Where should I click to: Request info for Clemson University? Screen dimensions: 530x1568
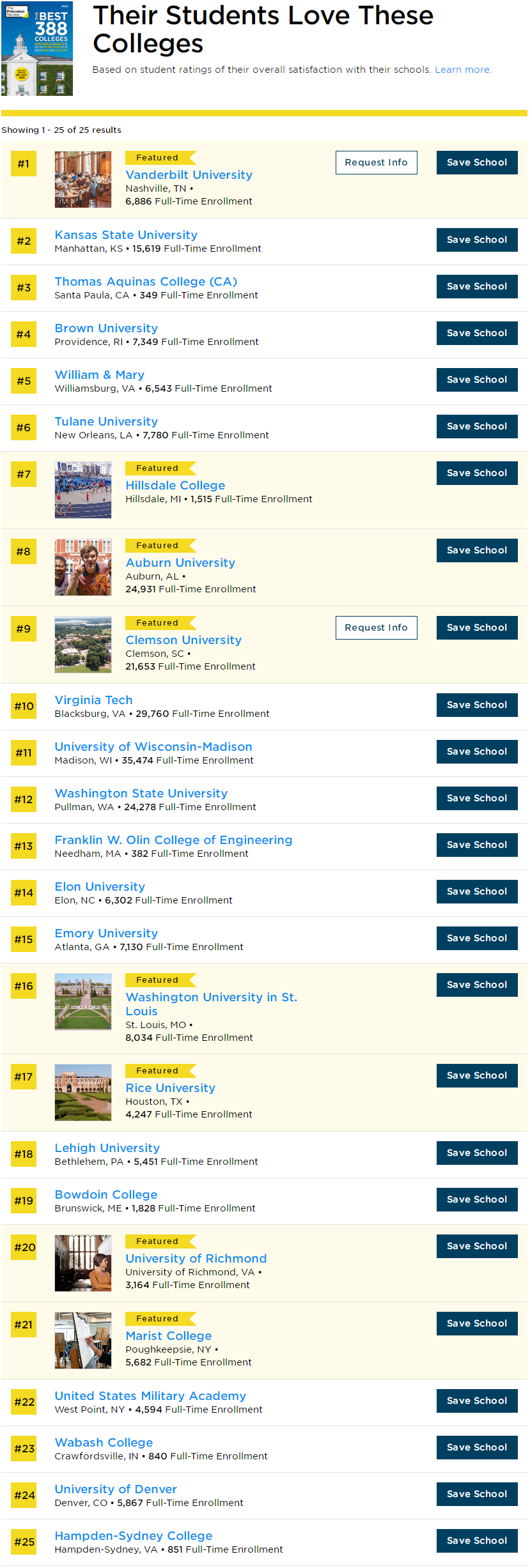point(376,627)
